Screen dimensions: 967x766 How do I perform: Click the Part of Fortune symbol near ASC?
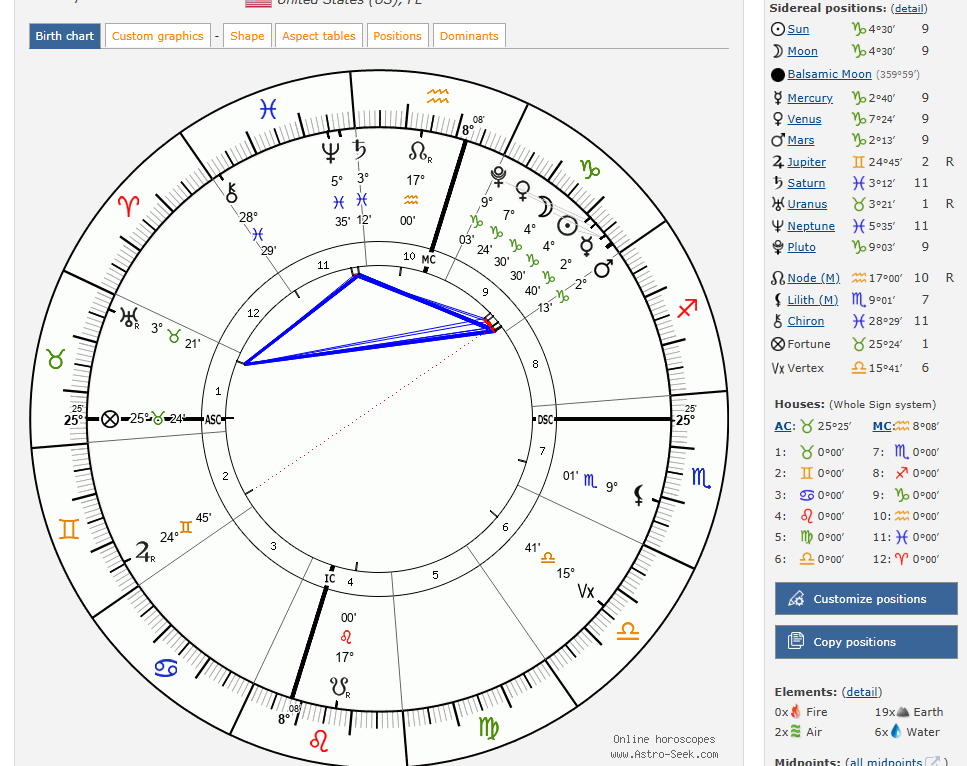click(x=110, y=419)
